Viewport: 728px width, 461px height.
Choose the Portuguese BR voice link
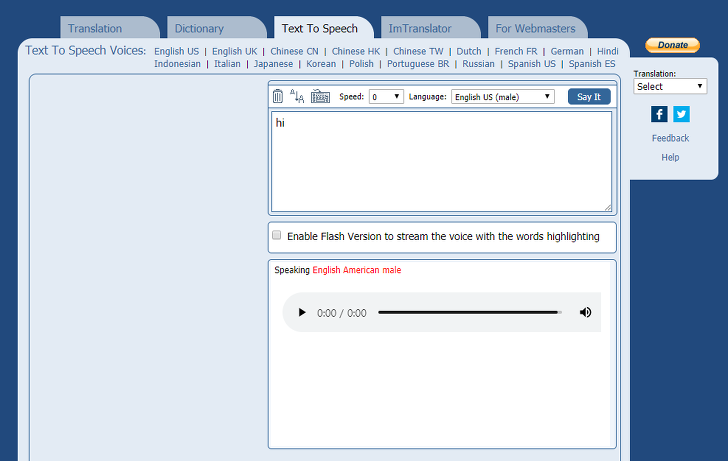click(418, 64)
